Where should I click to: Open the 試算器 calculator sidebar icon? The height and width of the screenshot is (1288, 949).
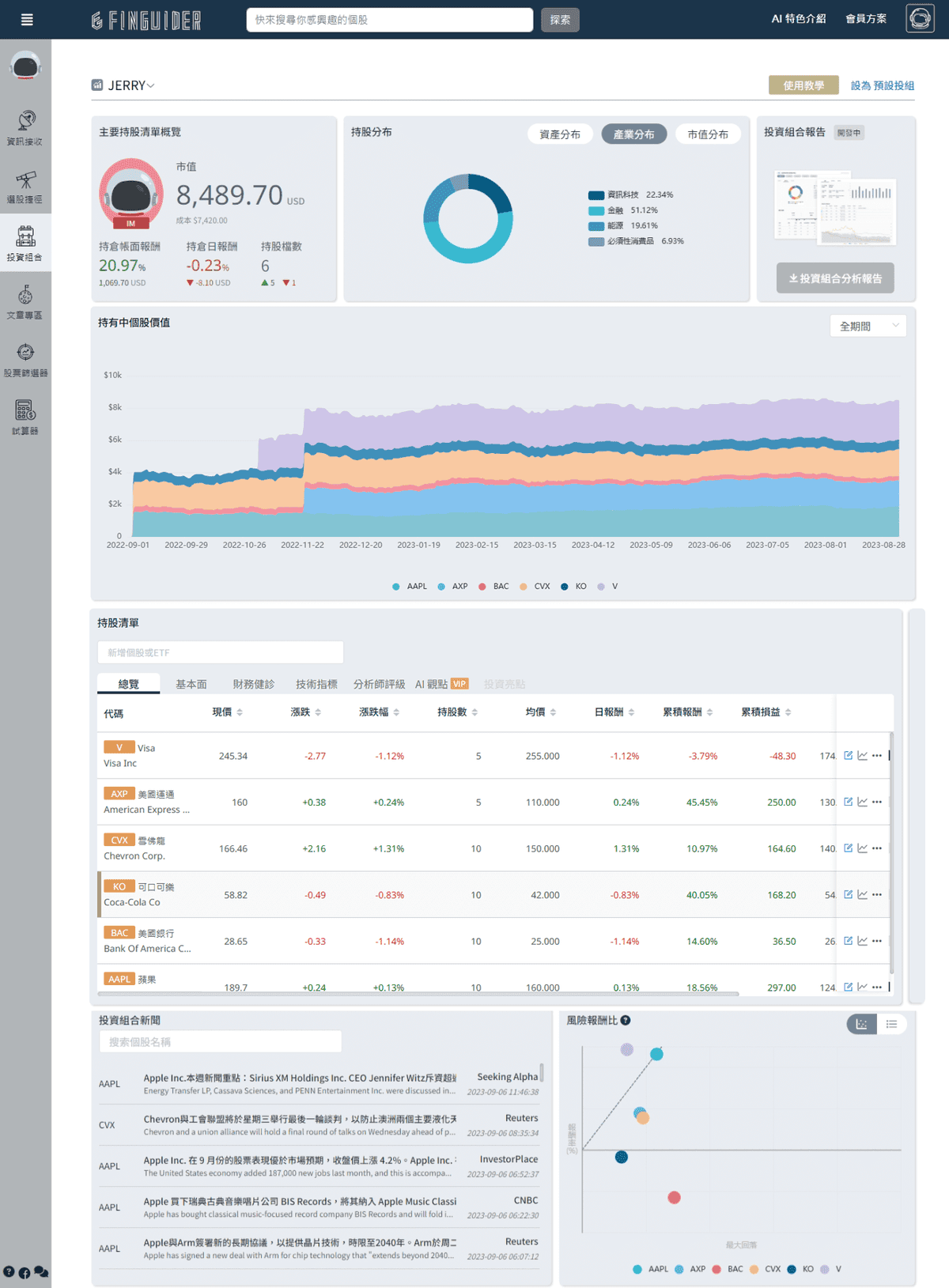25,417
